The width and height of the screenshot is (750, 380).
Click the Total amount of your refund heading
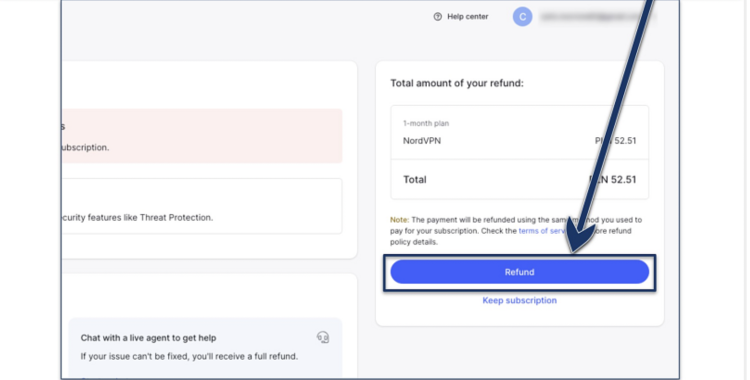click(457, 83)
